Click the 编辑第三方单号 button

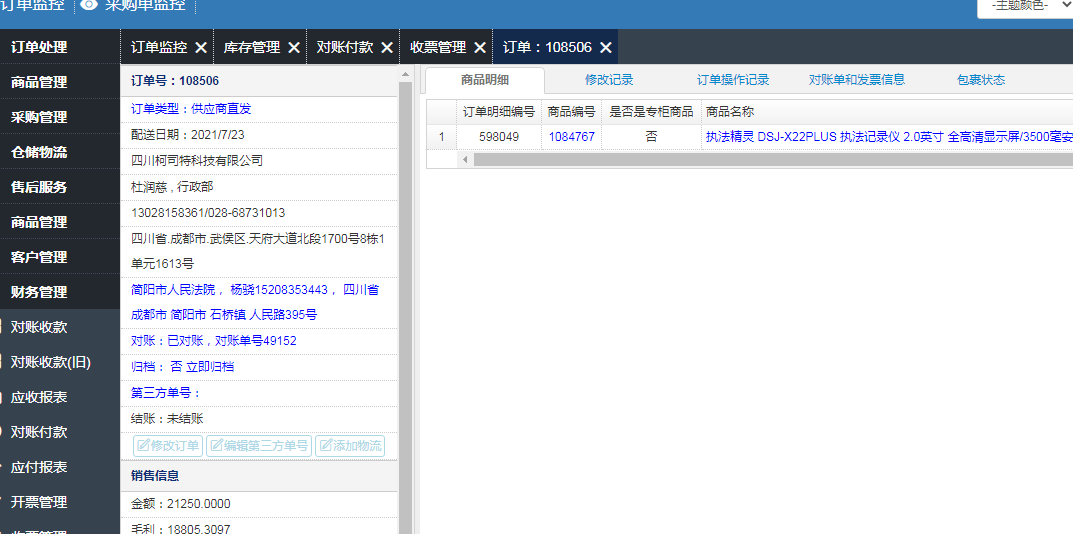259,446
